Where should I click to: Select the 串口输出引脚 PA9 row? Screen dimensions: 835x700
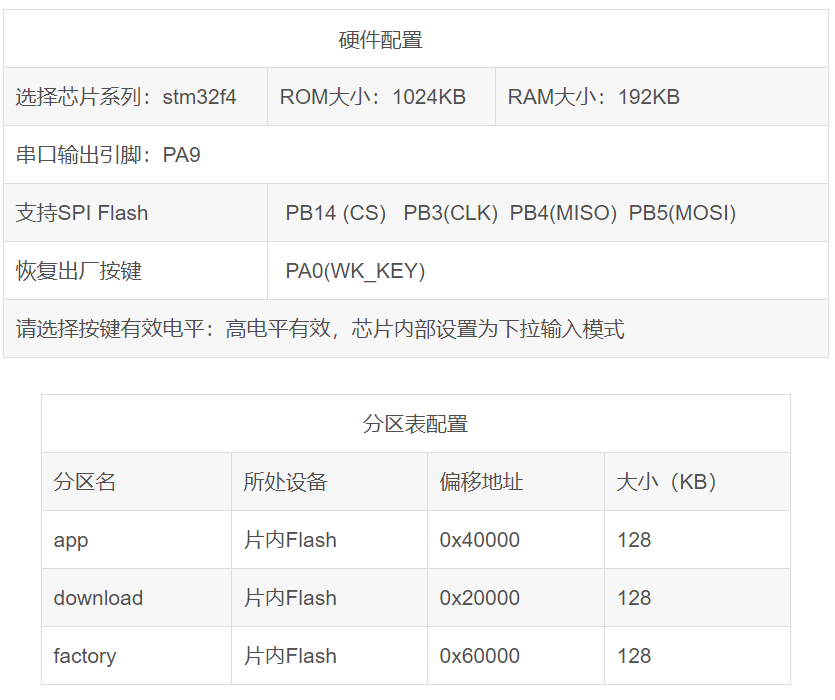(x=108, y=155)
